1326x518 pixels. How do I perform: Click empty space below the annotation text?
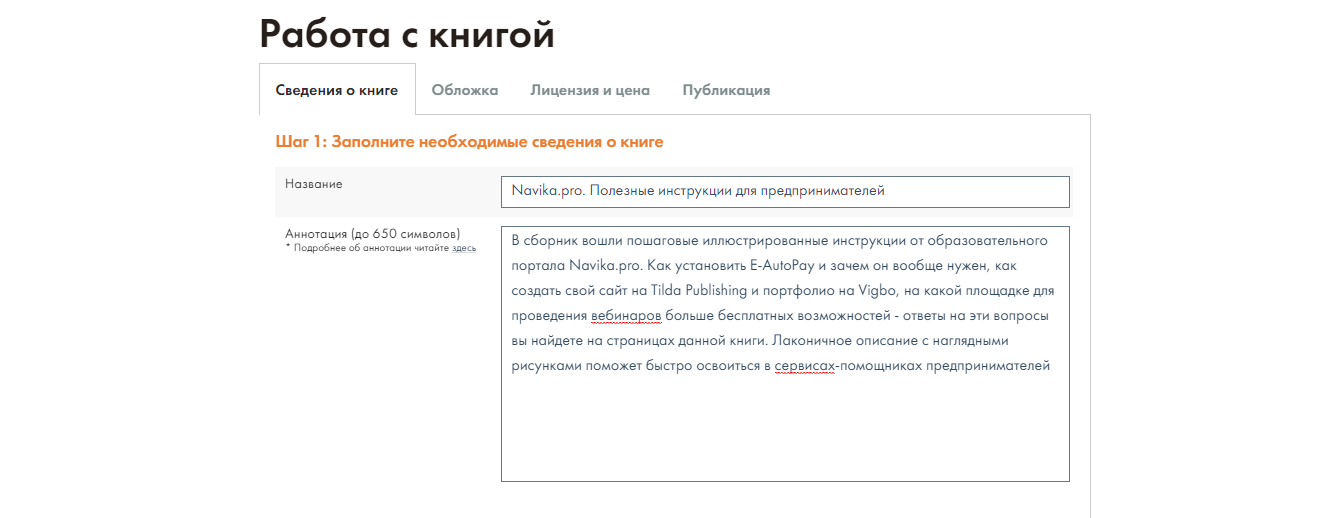click(x=784, y=430)
